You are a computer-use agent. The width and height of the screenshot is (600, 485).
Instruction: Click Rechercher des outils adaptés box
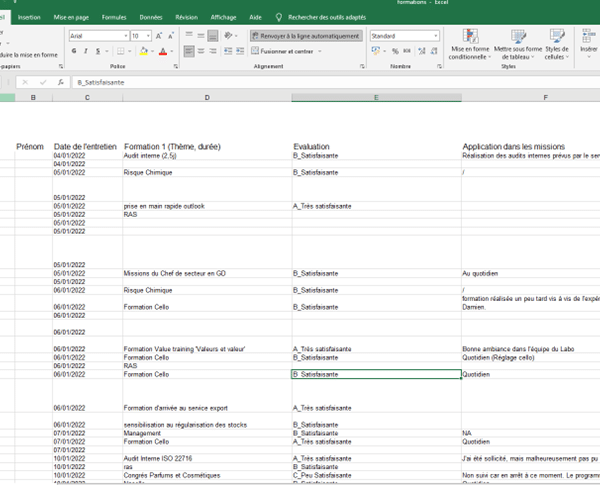click(x=327, y=17)
